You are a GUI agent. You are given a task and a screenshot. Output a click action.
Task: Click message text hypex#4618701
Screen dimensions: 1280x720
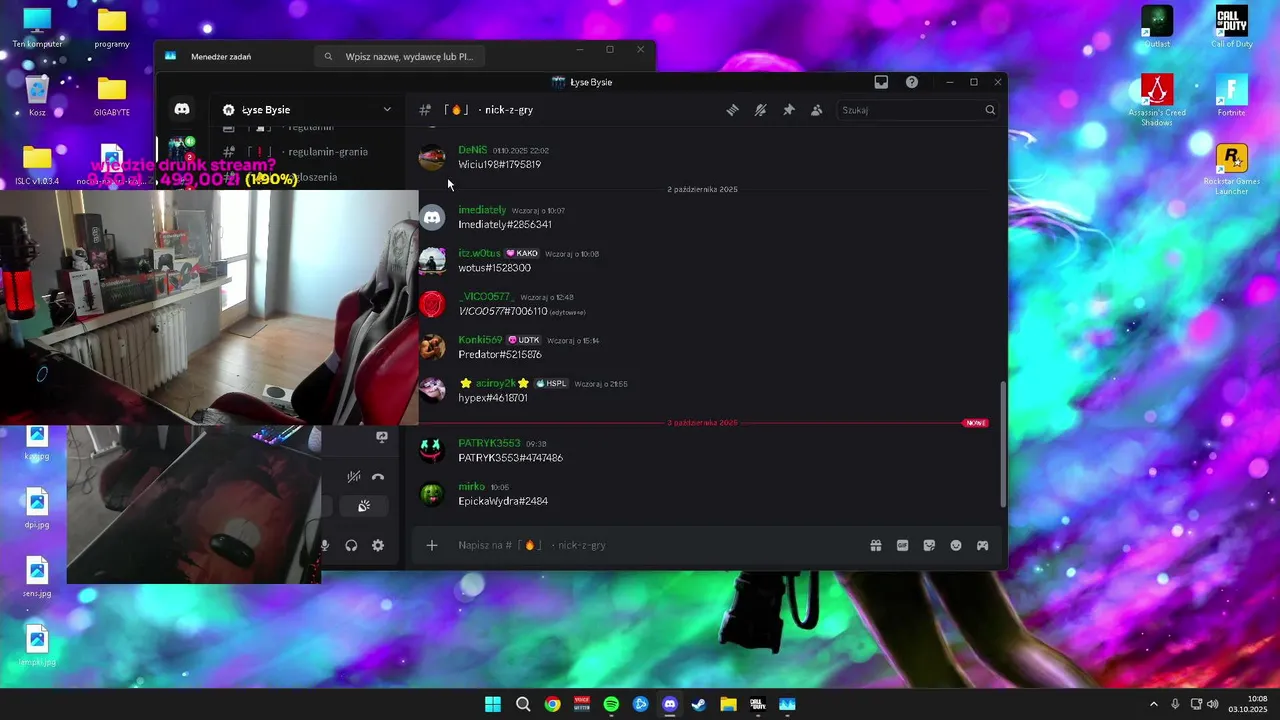pos(493,398)
